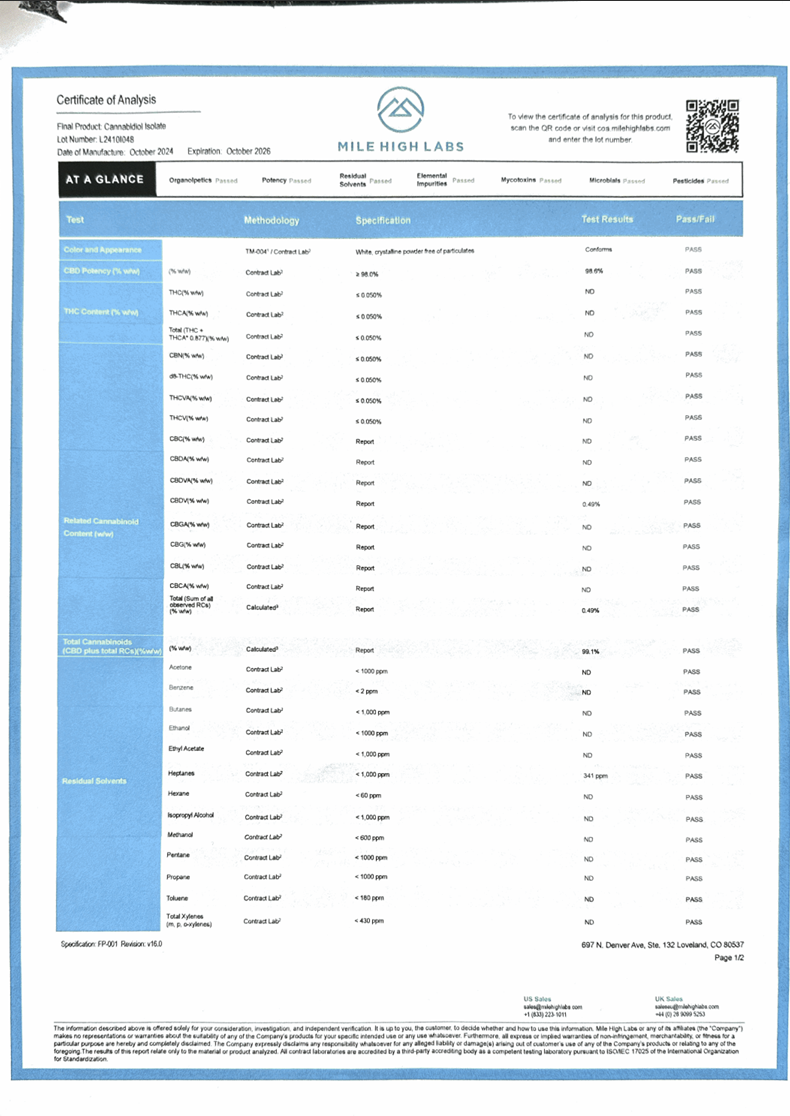This screenshot has width=790, height=1116.
Task: Click the Methodology column header
Action: 271,220
